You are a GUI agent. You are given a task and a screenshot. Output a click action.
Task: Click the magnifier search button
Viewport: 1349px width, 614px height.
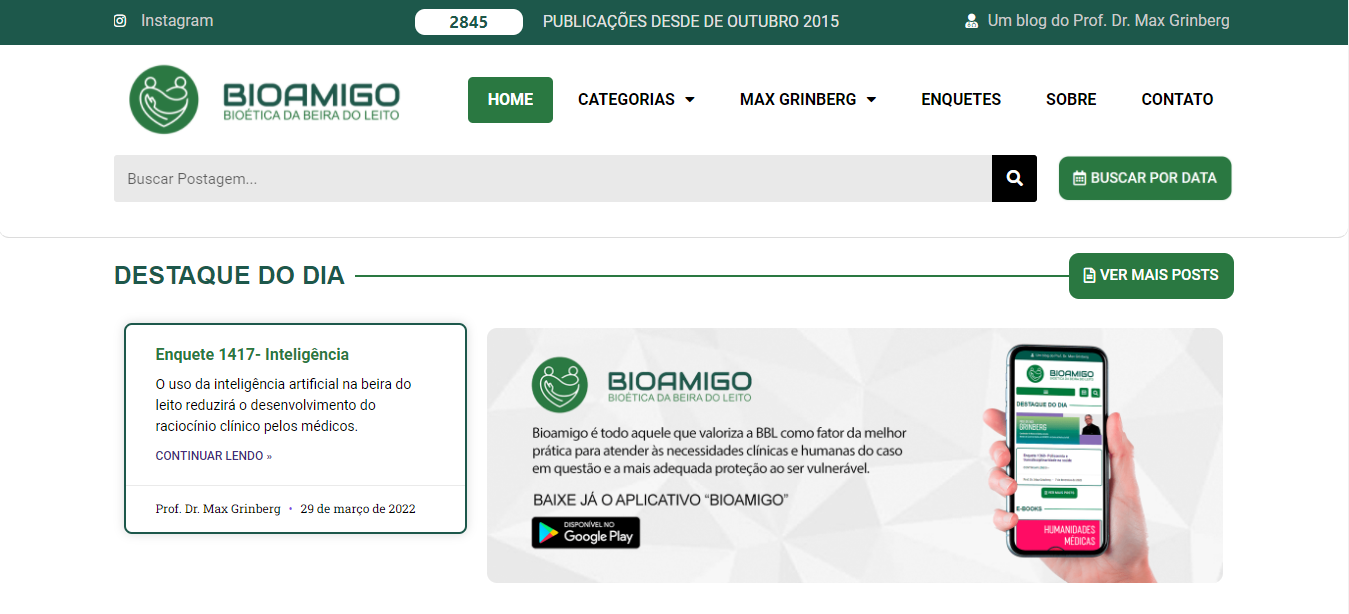1015,179
